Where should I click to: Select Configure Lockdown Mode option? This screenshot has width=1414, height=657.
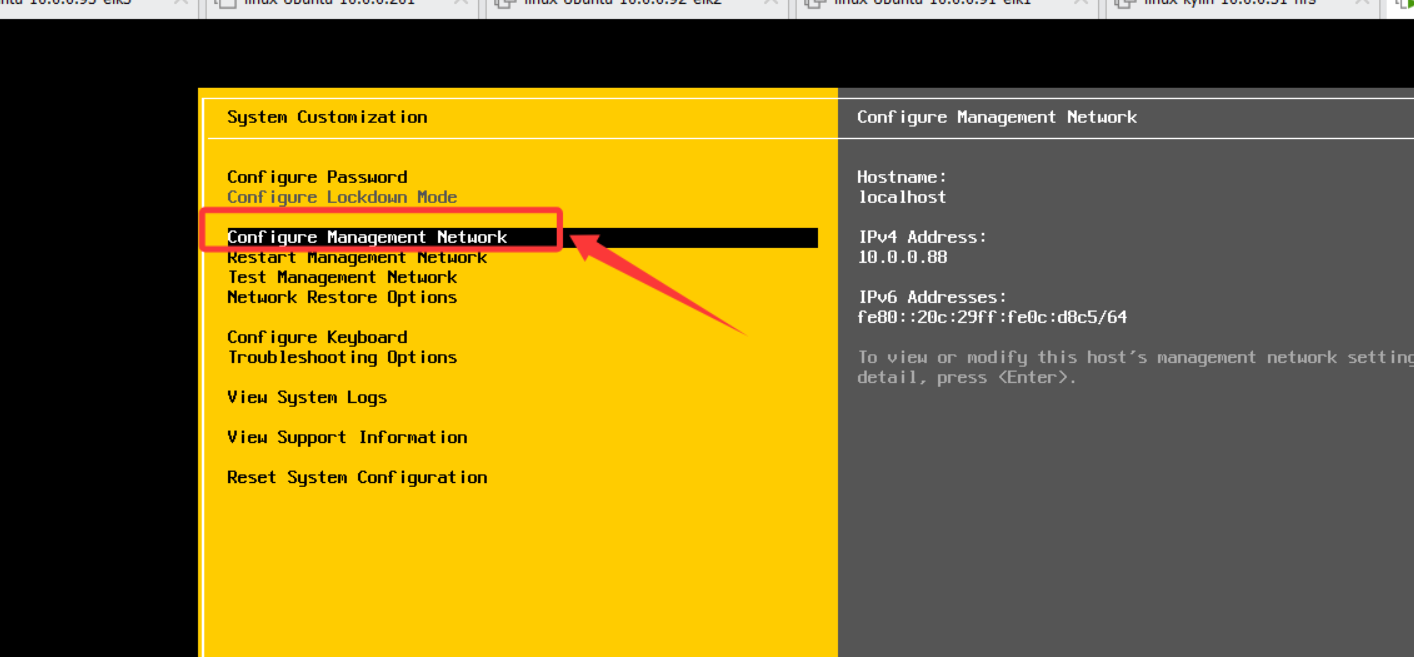342,197
